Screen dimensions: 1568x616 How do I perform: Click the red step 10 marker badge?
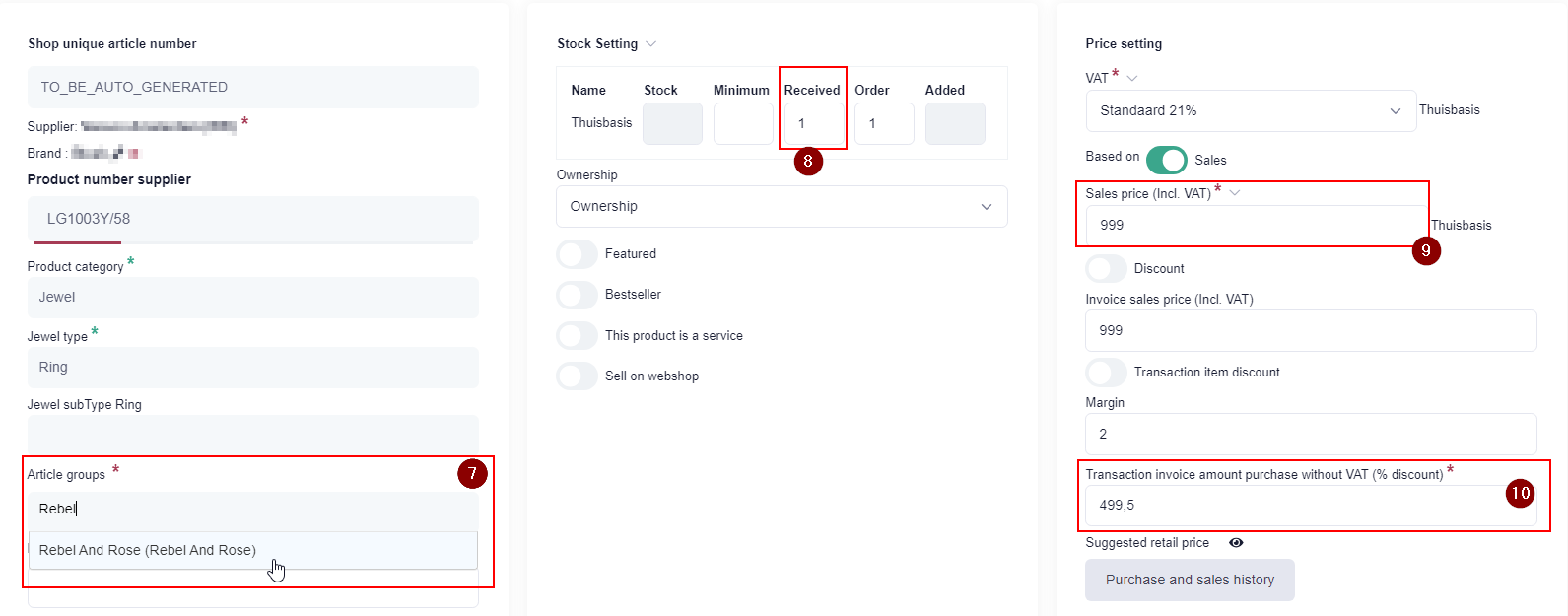coord(1520,493)
